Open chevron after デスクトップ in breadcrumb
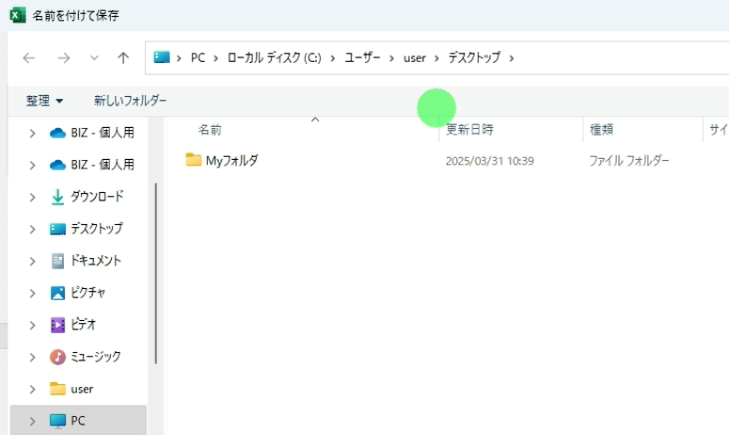This screenshot has width=729, height=435. (x=511, y=59)
